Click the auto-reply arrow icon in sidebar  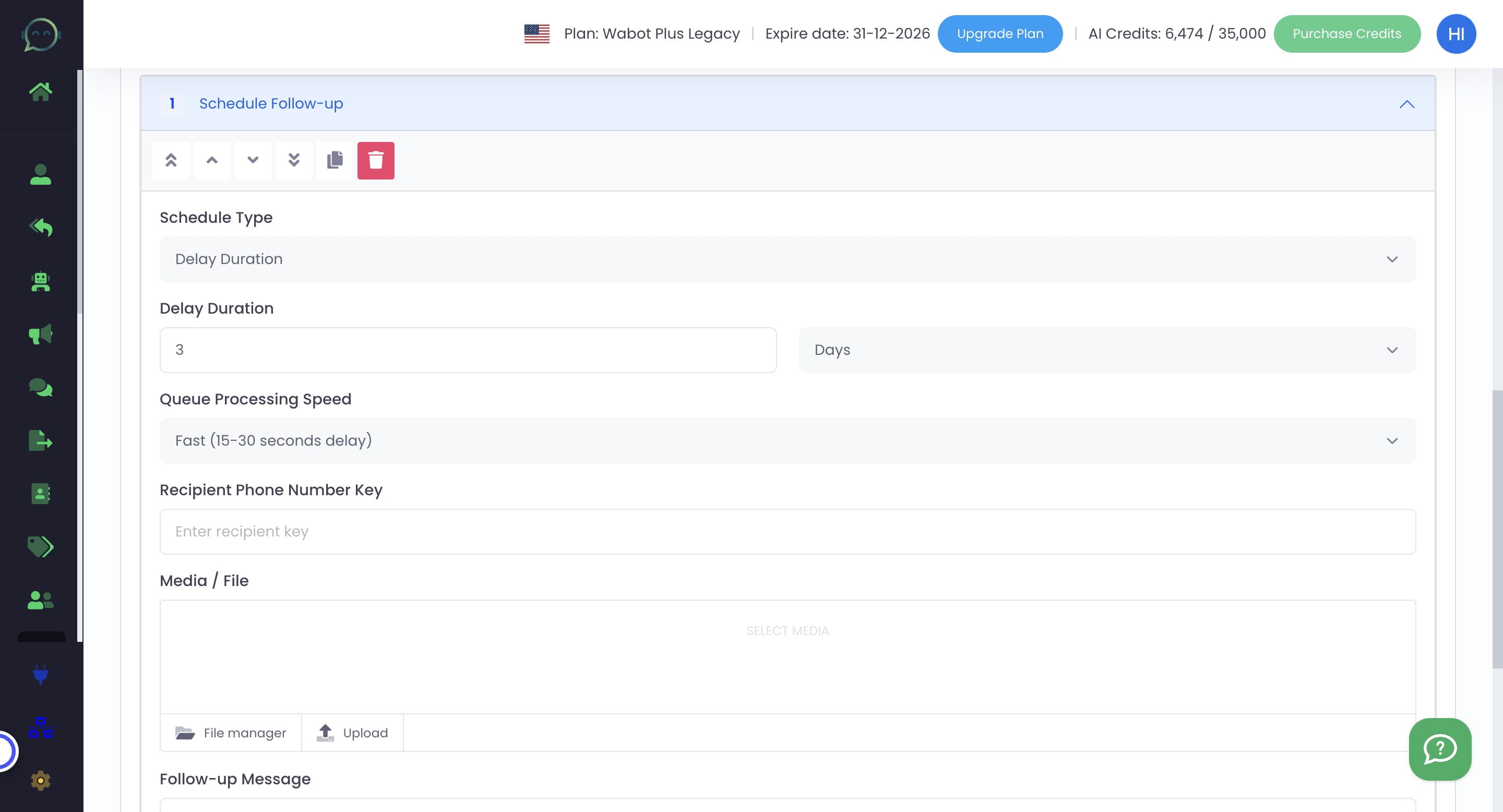click(x=40, y=228)
